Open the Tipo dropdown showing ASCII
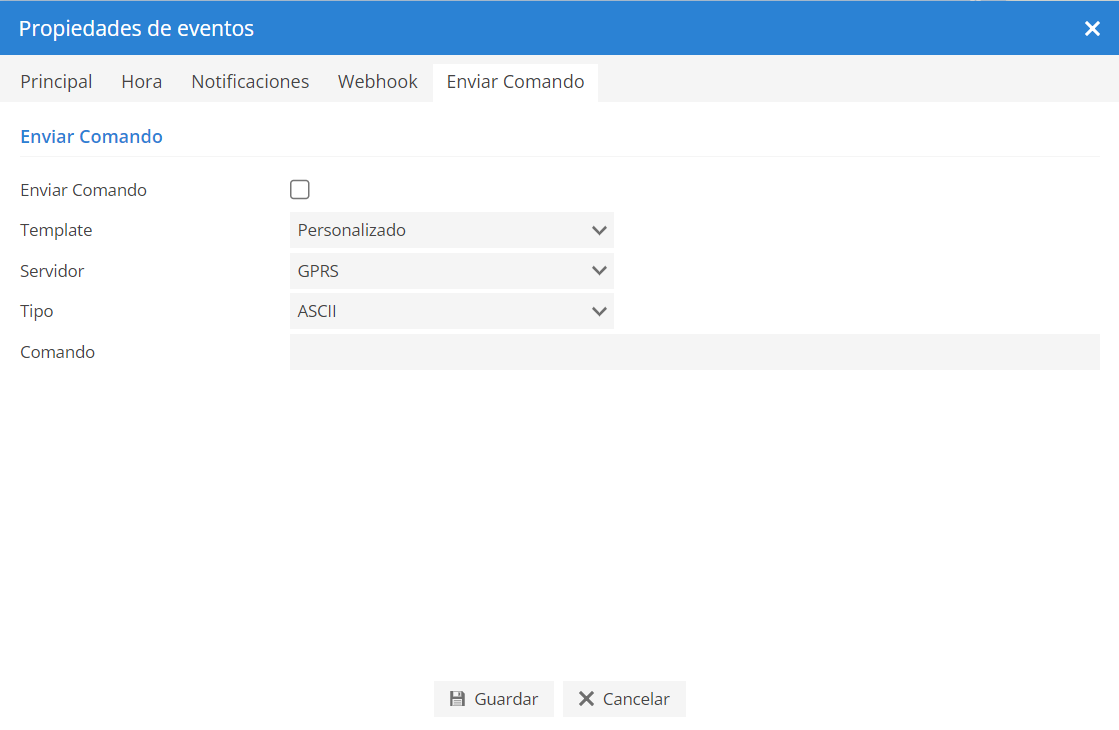Viewport: 1119px width, 730px height. click(452, 311)
